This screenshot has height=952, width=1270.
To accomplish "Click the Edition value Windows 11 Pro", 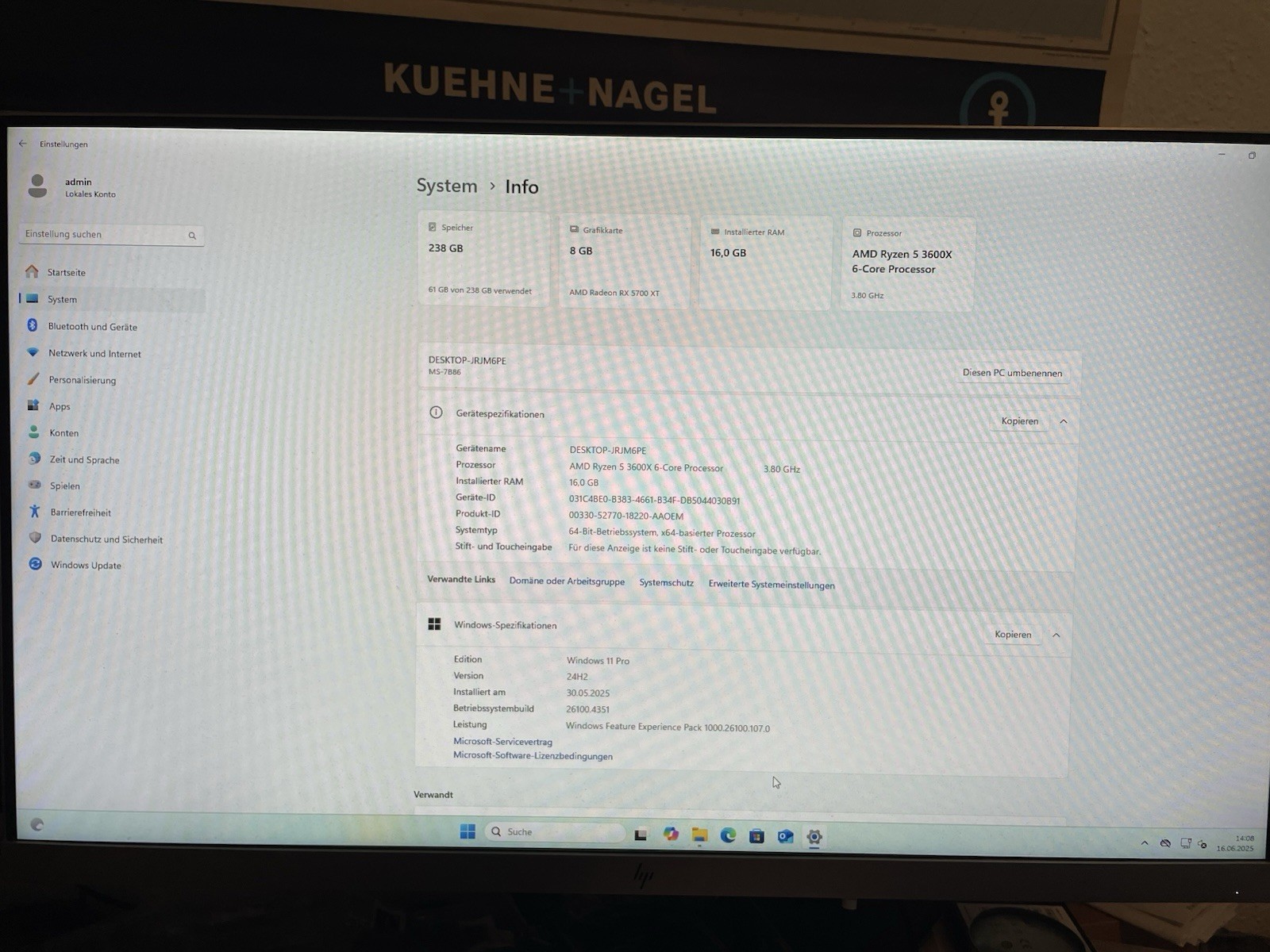I will pos(598,660).
